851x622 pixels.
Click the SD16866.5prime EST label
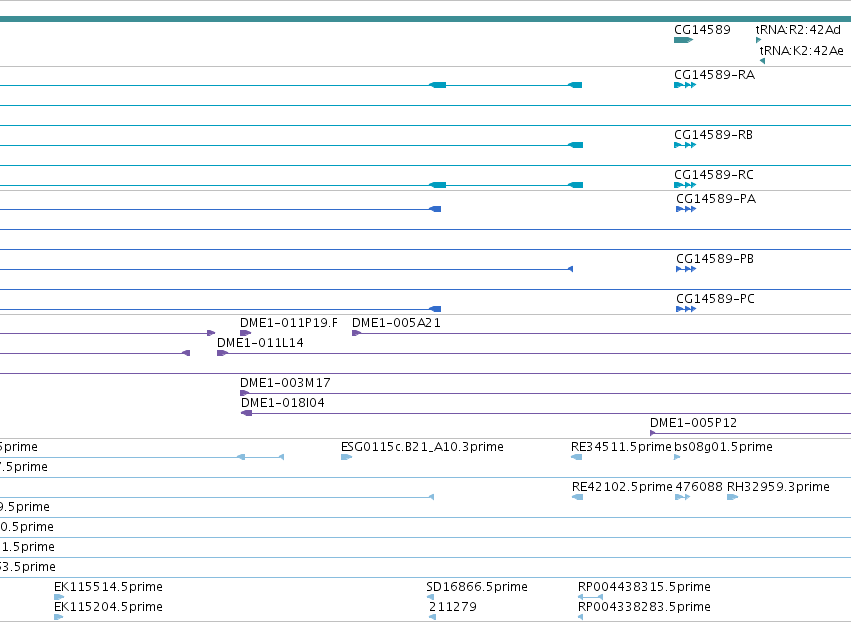coord(477,587)
